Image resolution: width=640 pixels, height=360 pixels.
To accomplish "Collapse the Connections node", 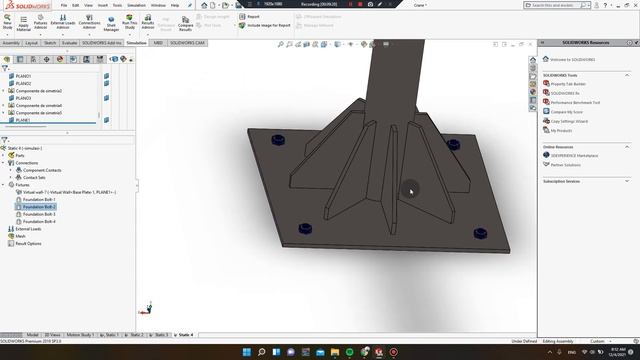I will [3, 163].
